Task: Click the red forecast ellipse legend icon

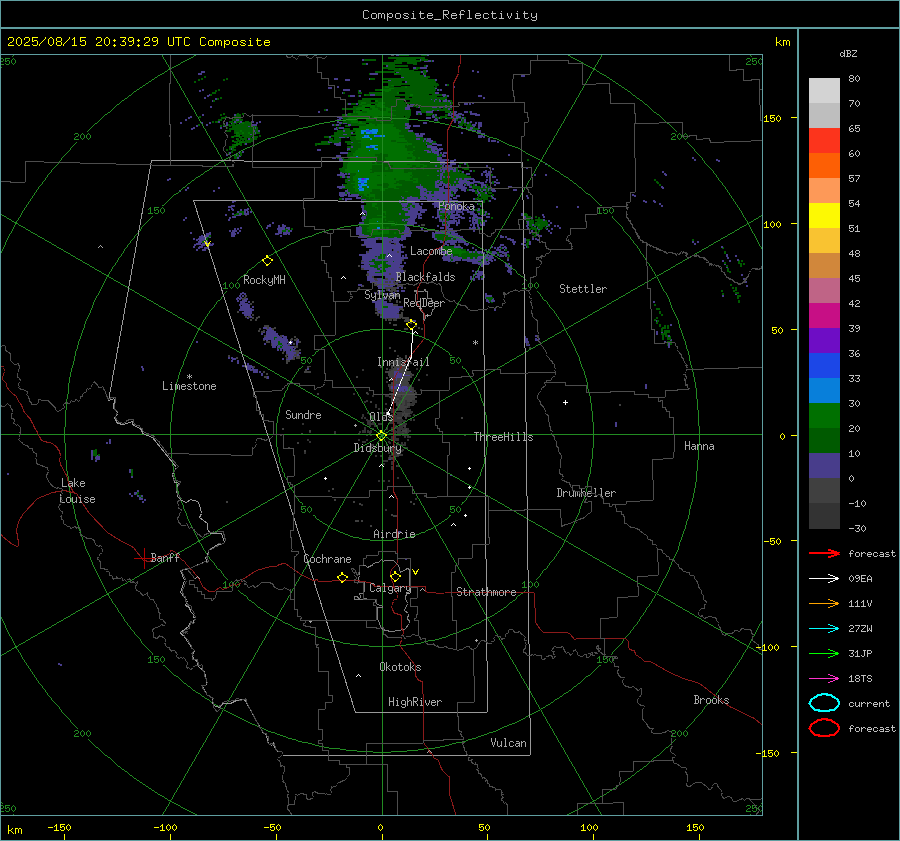Action: pyautogui.click(x=824, y=728)
